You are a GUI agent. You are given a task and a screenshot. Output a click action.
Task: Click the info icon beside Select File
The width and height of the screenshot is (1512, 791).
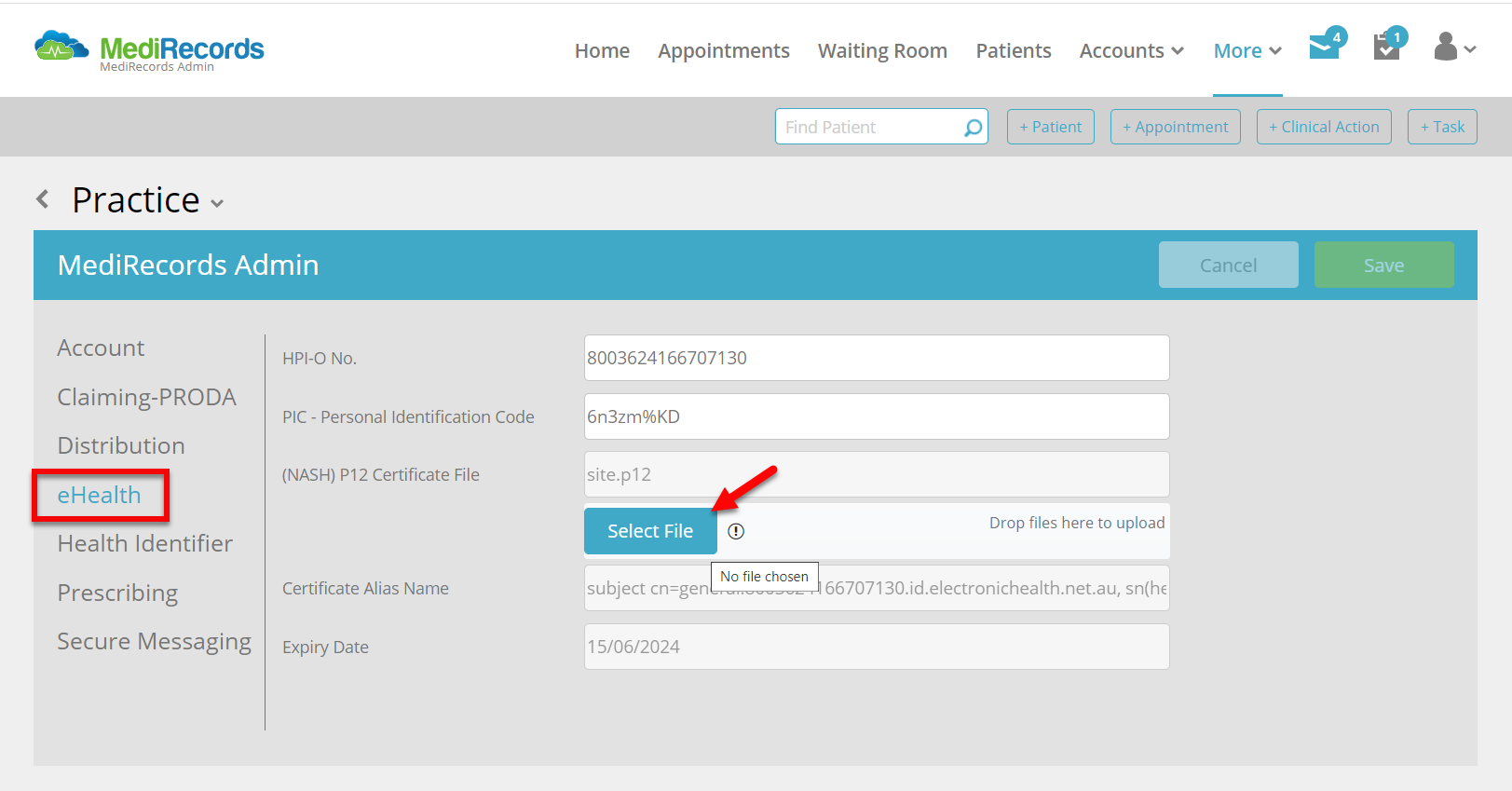[736, 531]
